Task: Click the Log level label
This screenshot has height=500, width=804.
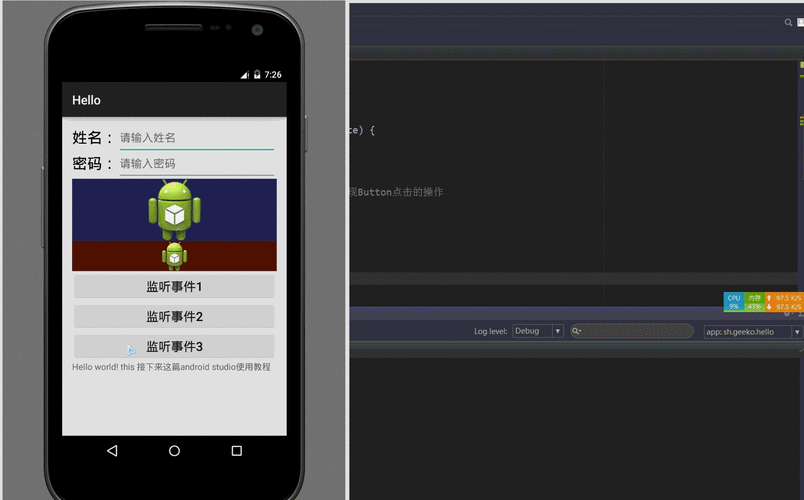Action: click(490, 331)
